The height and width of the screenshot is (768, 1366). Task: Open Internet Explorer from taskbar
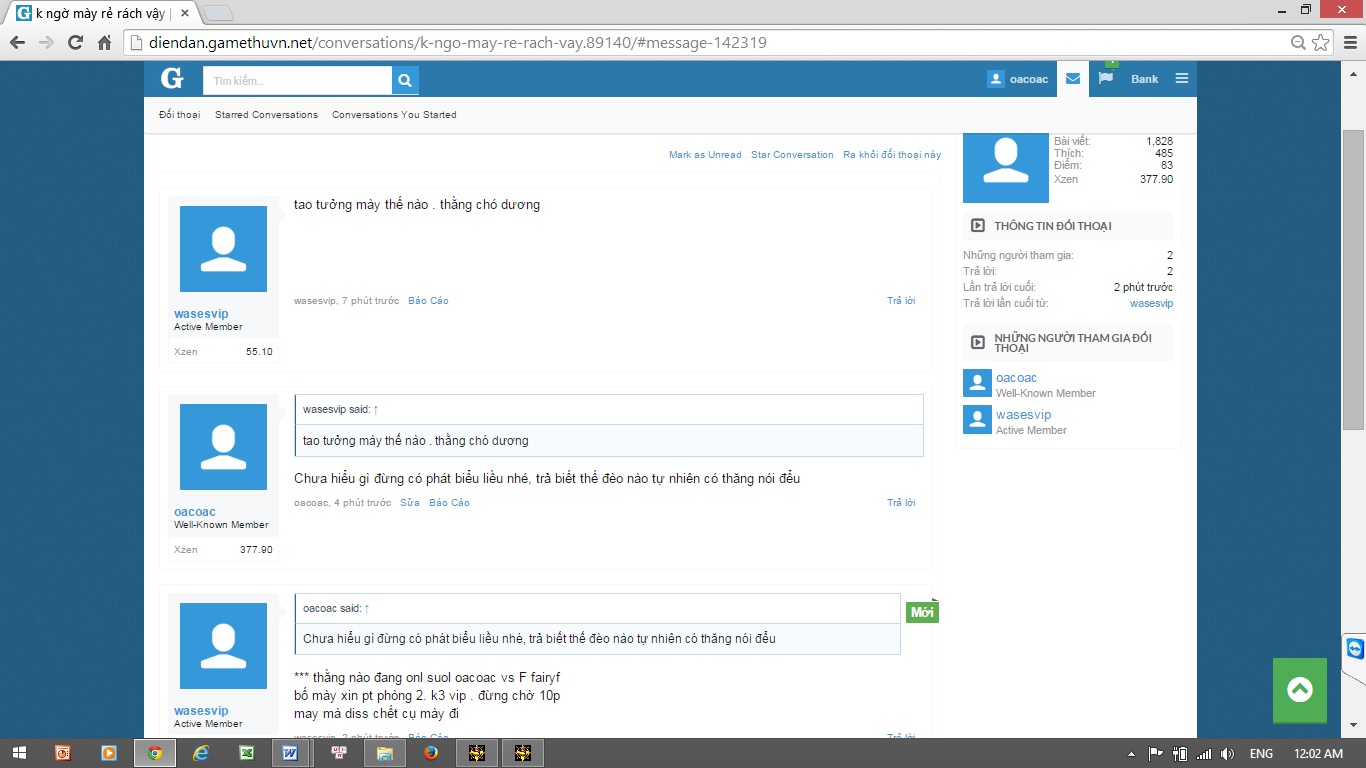(x=201, y=753)
